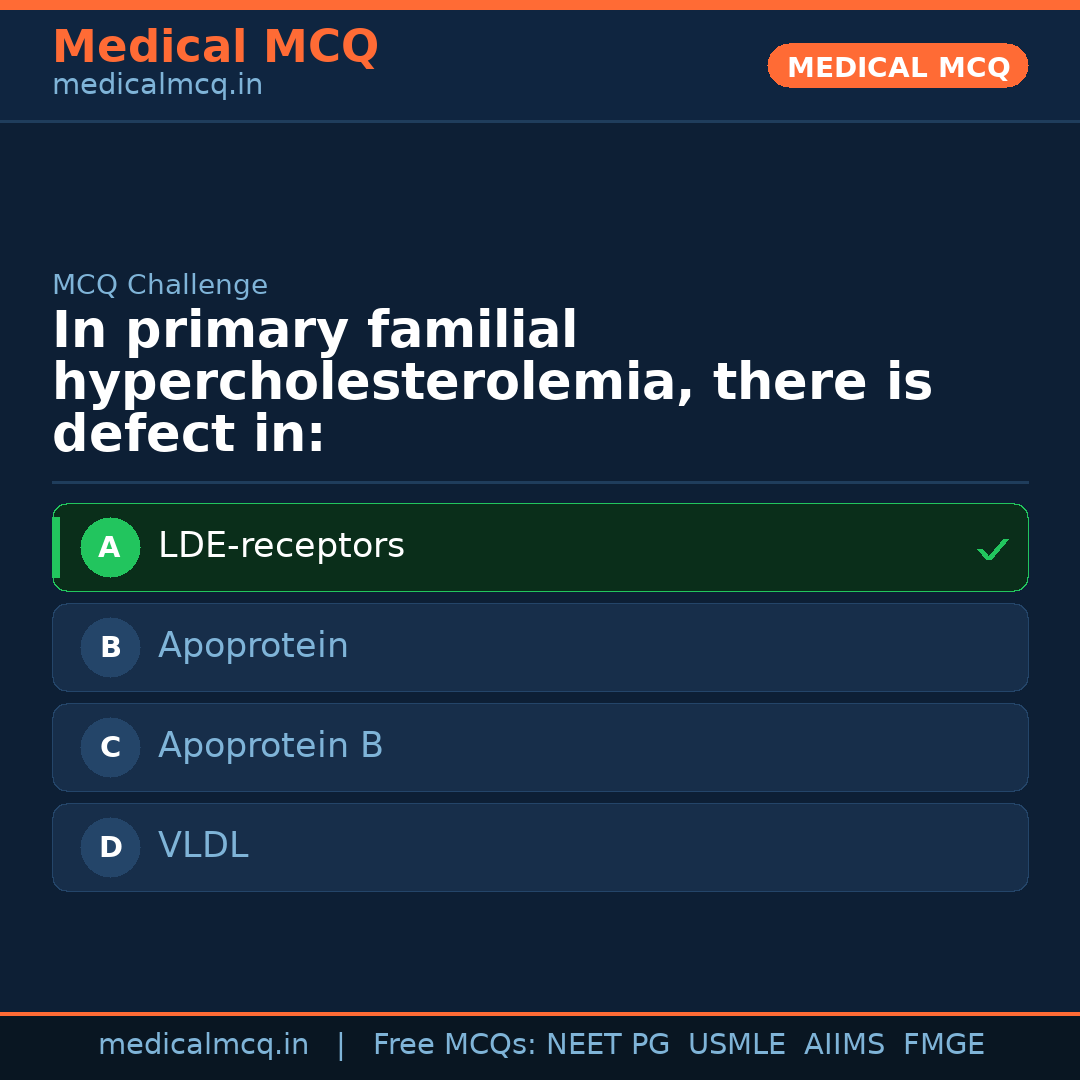Click the C letter circle icon
The height and width of the screenshot is (1080, 1080).
point(110,747)
